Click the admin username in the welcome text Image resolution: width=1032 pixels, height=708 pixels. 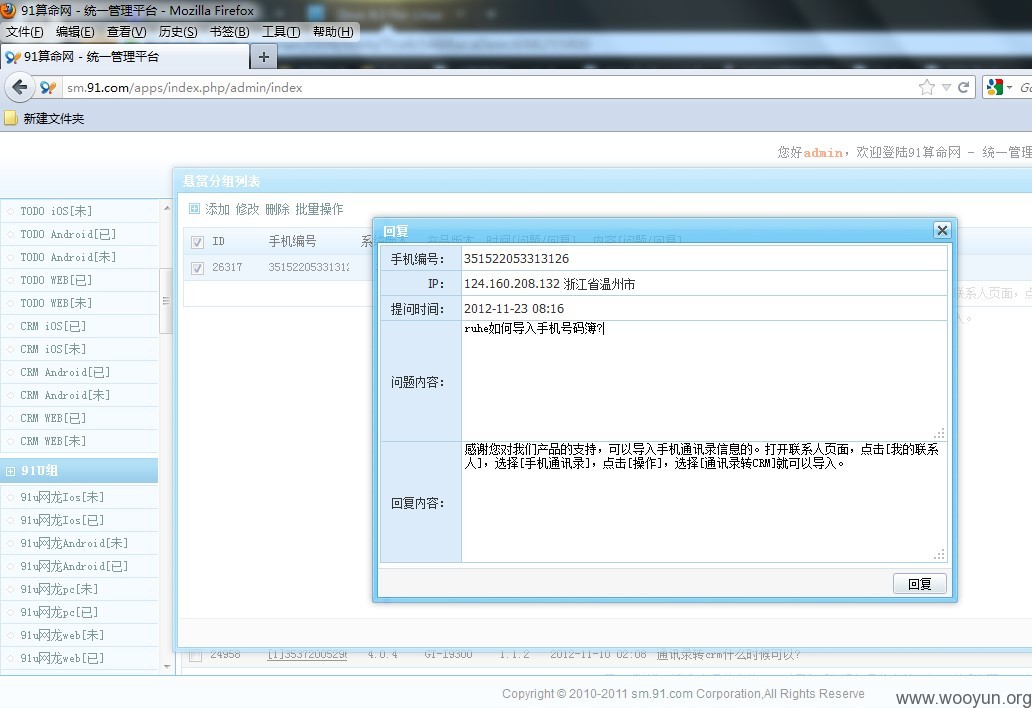(x=823, y=153)
